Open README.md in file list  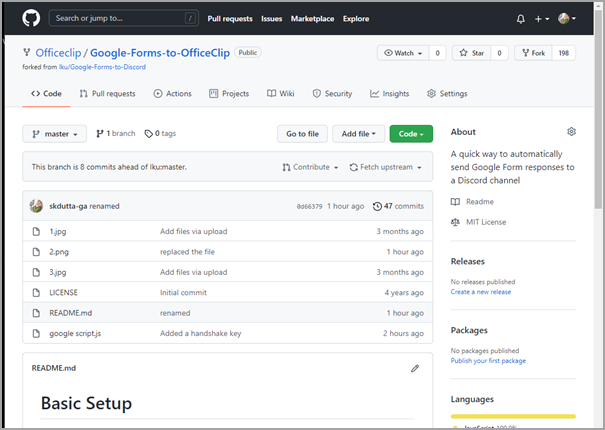[x=70, y=313]
